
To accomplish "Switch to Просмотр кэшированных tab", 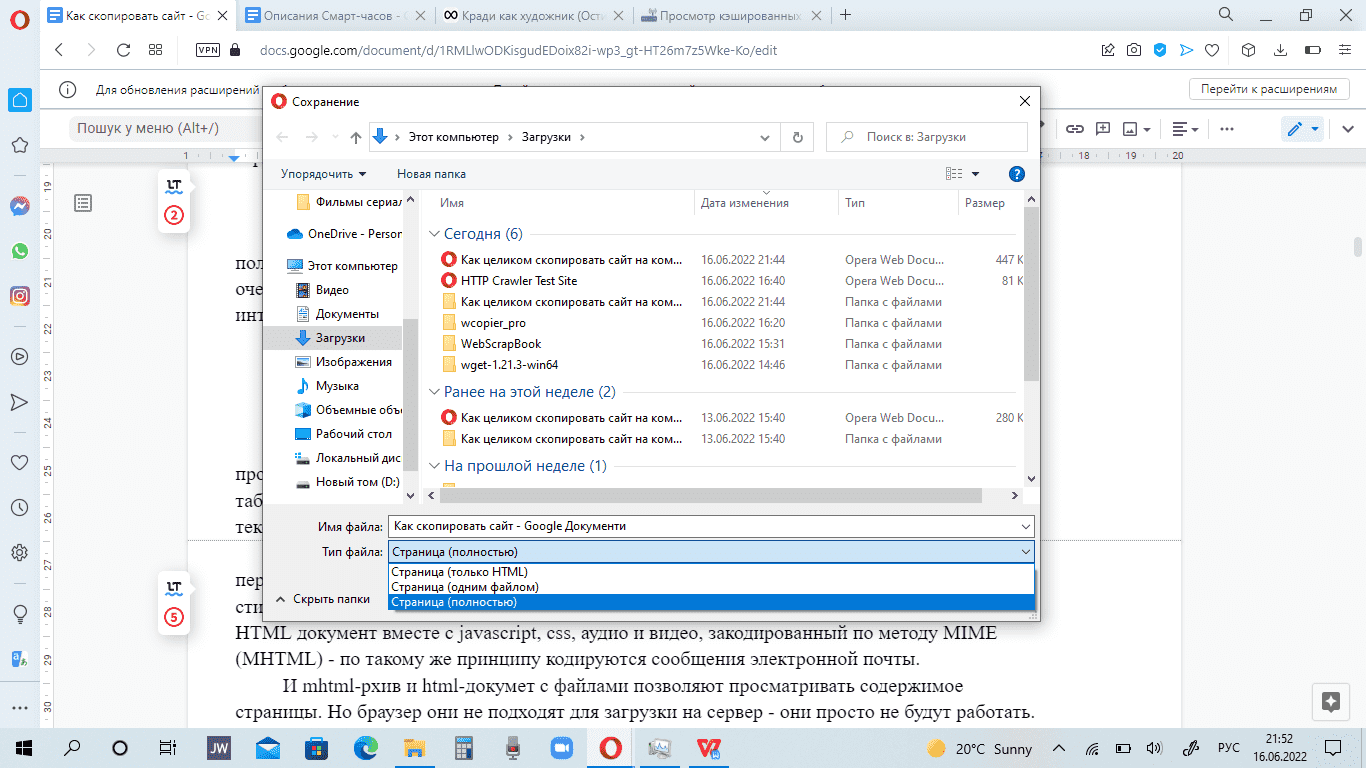I will coord(733,15).
